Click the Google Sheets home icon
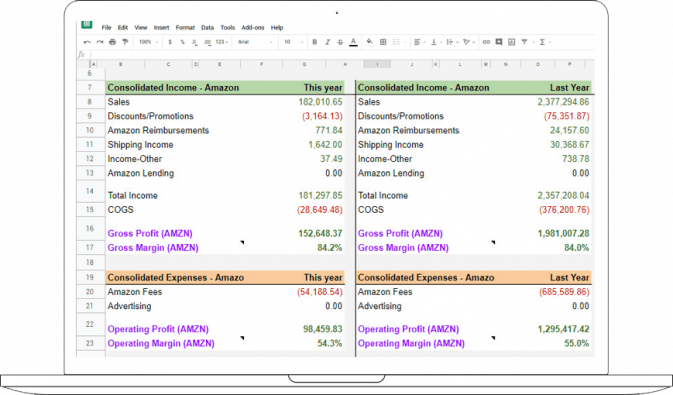Screen dimensions: 673x395 pyautogui.click(x=87, y=24)
